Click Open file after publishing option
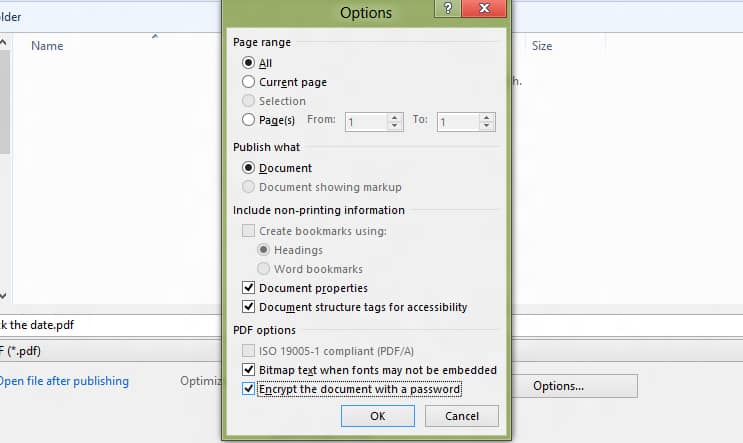 (64, 381)
